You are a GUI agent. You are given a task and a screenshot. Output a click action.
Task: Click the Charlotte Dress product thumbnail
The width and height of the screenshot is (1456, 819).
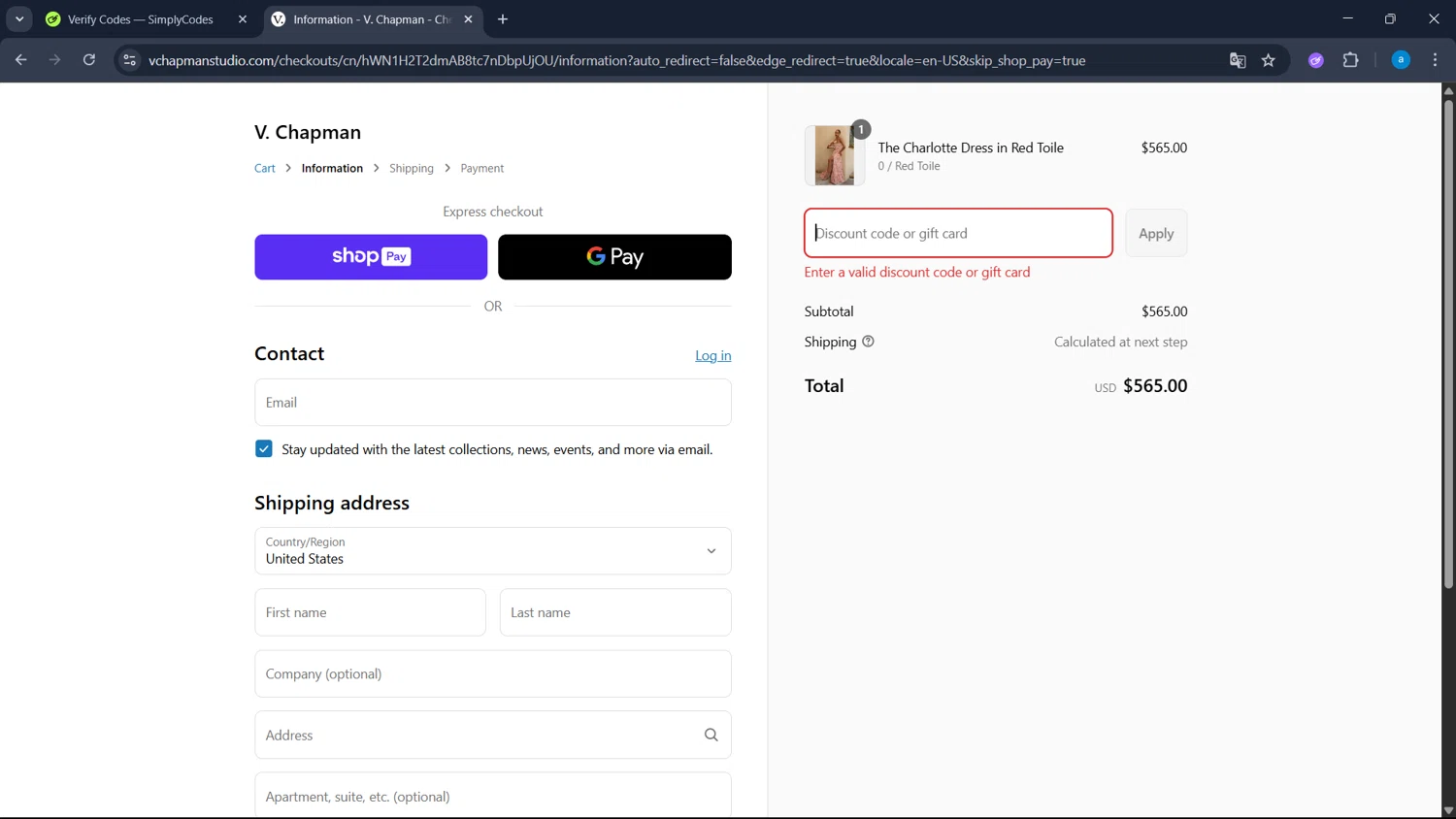pos(835,155)
